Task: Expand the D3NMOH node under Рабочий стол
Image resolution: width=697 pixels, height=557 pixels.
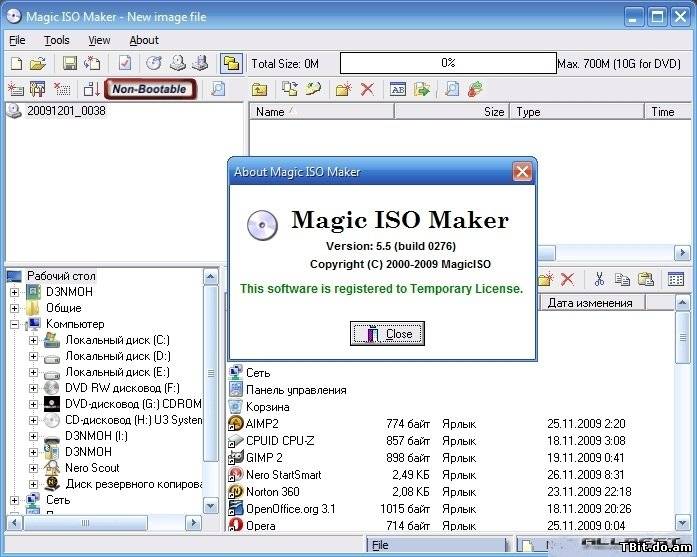Action: [14, 292]
